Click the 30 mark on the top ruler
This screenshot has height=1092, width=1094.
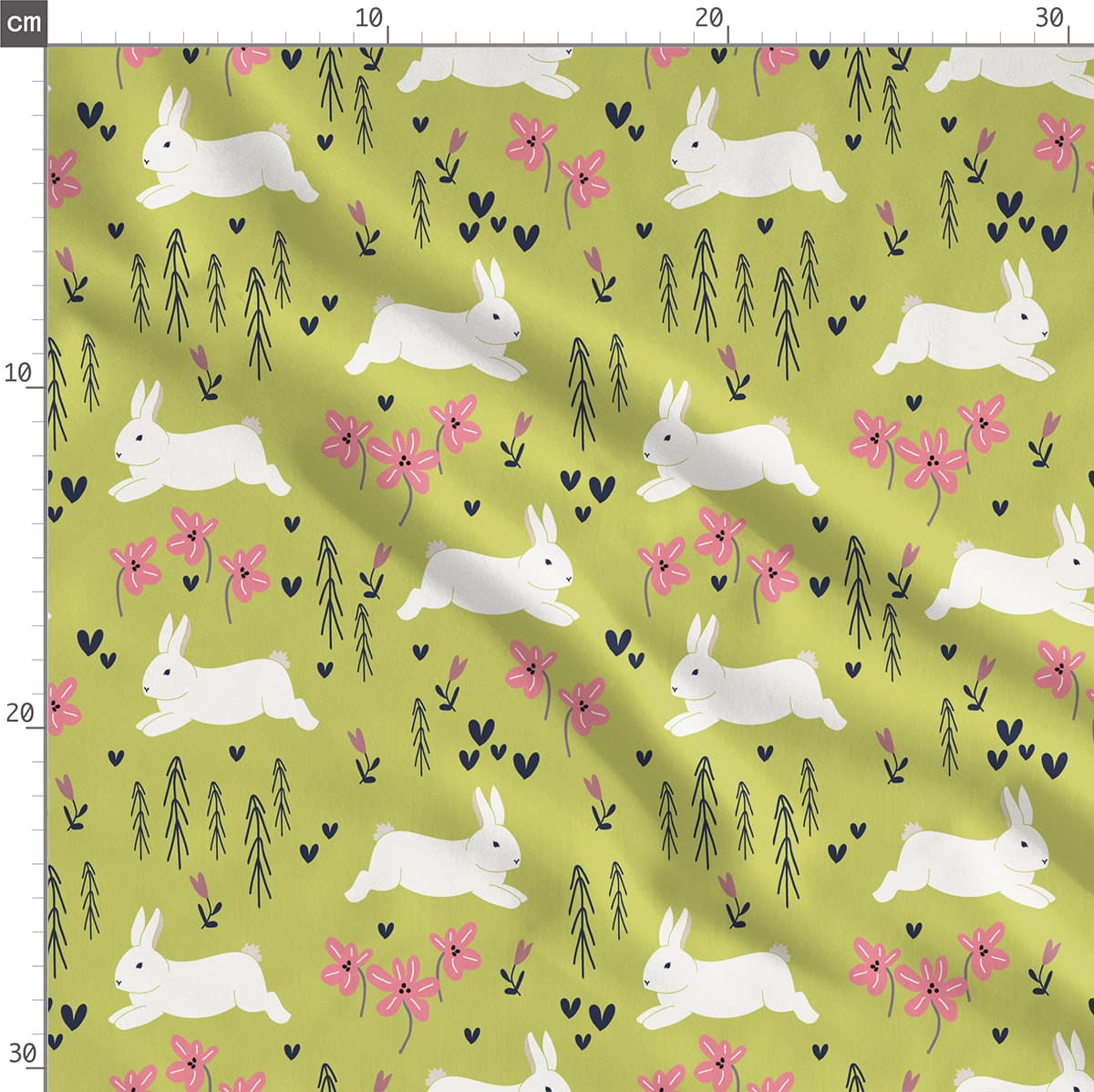point(1050,18)
